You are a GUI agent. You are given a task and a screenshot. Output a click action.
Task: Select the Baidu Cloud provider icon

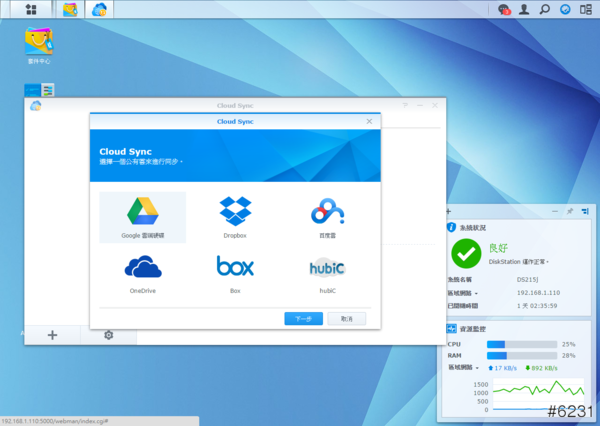326,216
